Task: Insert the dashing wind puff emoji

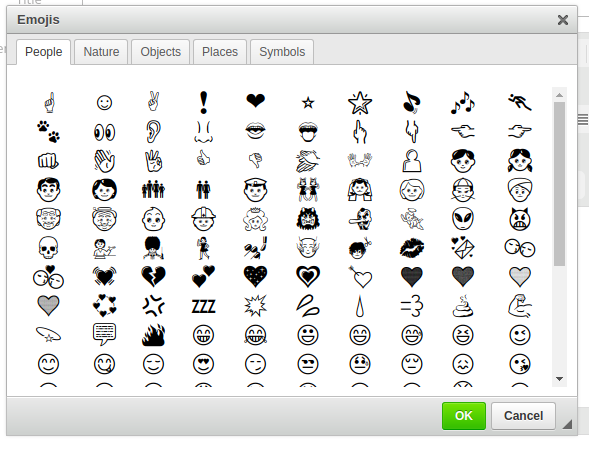Action: click(412, 306)
